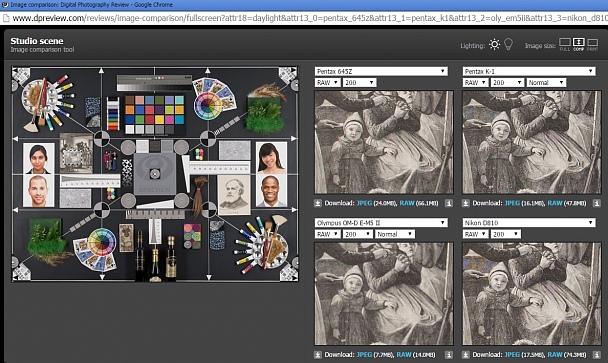Click the Olympus OM-D crop preview image
608x363 pixels.
[384, 294]
